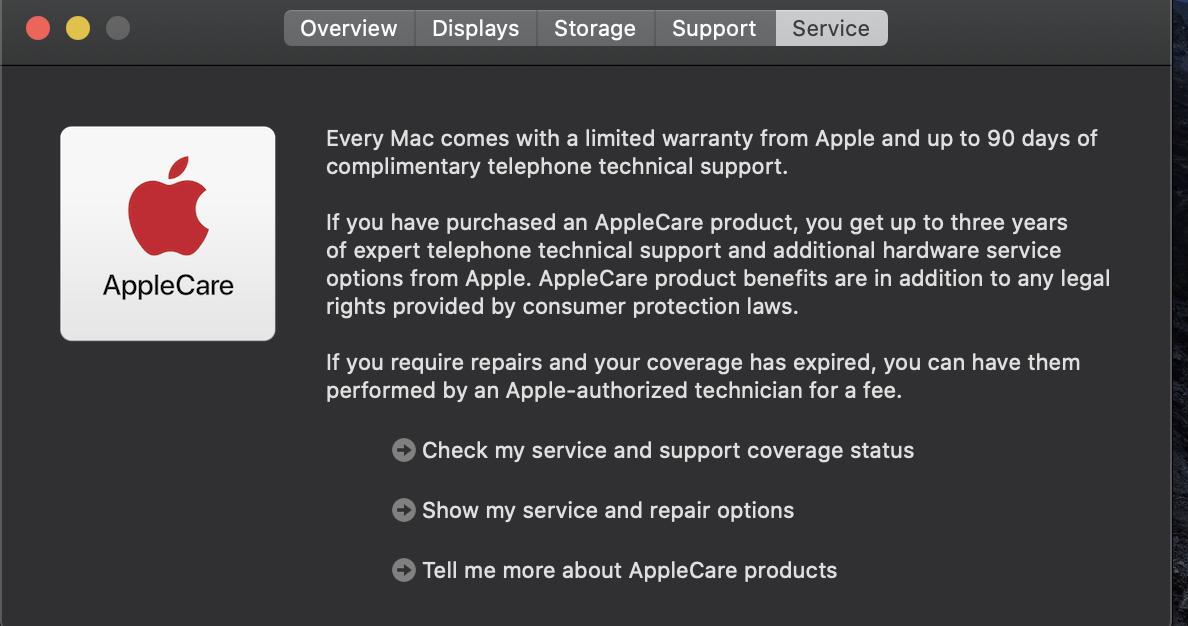Click the Service tab
Viewport: 1188px width, 626px height.
click(x=831, y=28)
